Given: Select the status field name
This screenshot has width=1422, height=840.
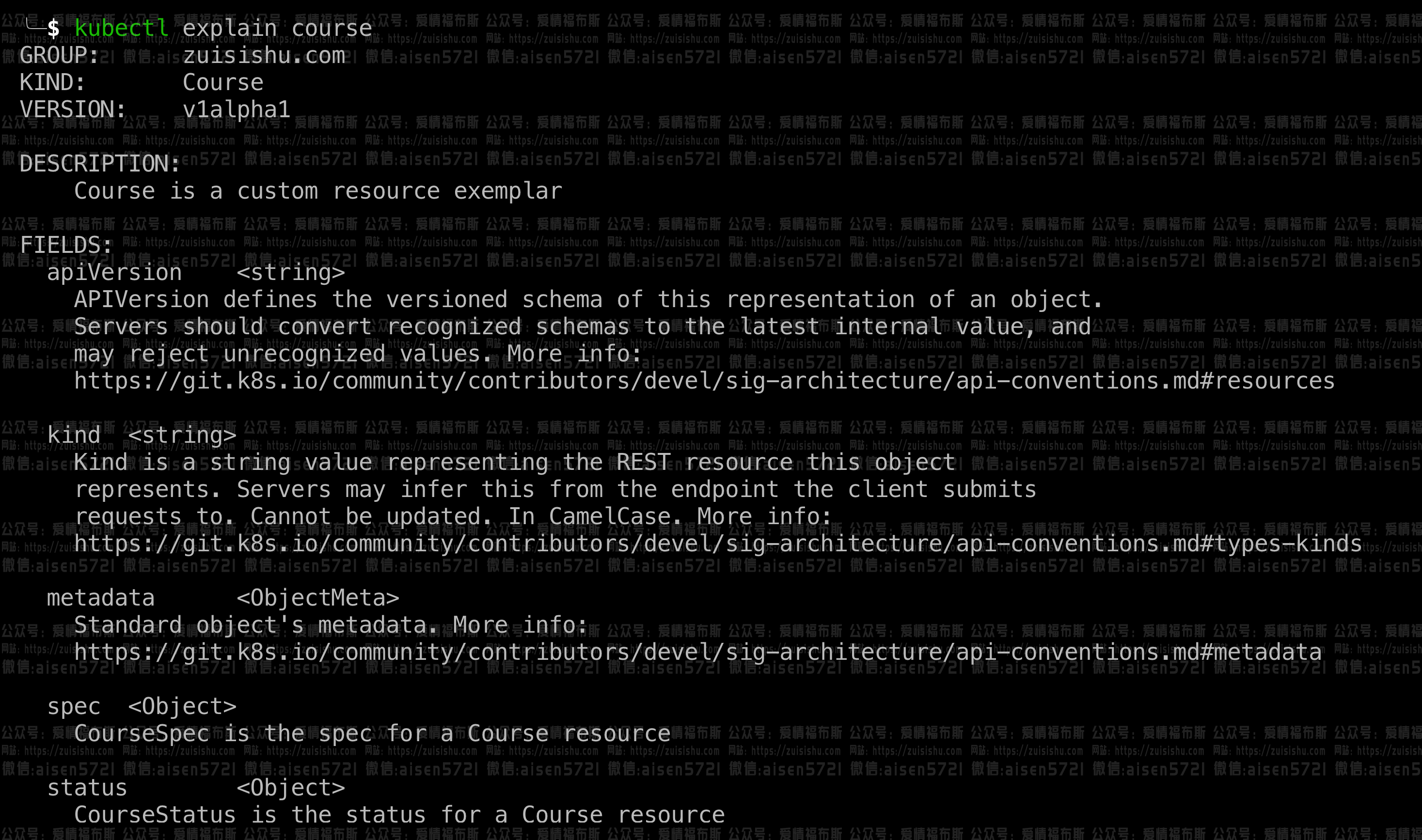Looking at the screenshot, I should (x=87, y=788).
